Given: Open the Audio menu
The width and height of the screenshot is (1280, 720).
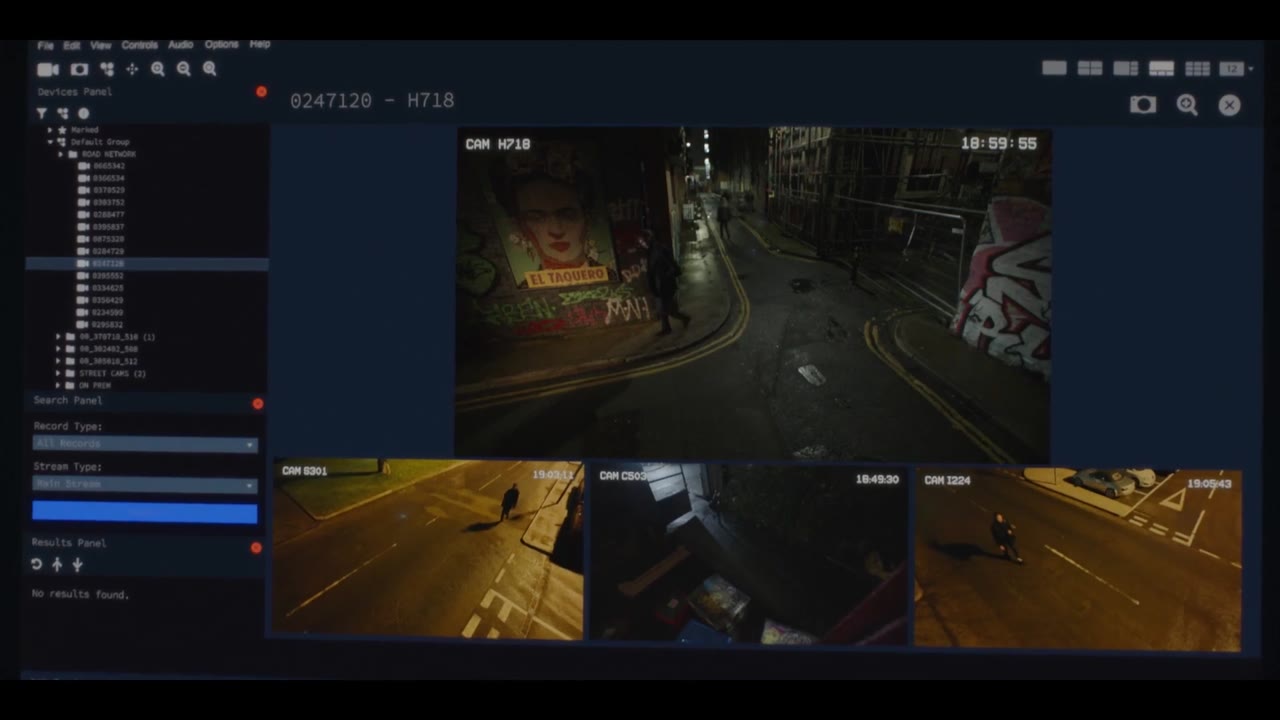Looking at the screenshot, I should 181,45.
